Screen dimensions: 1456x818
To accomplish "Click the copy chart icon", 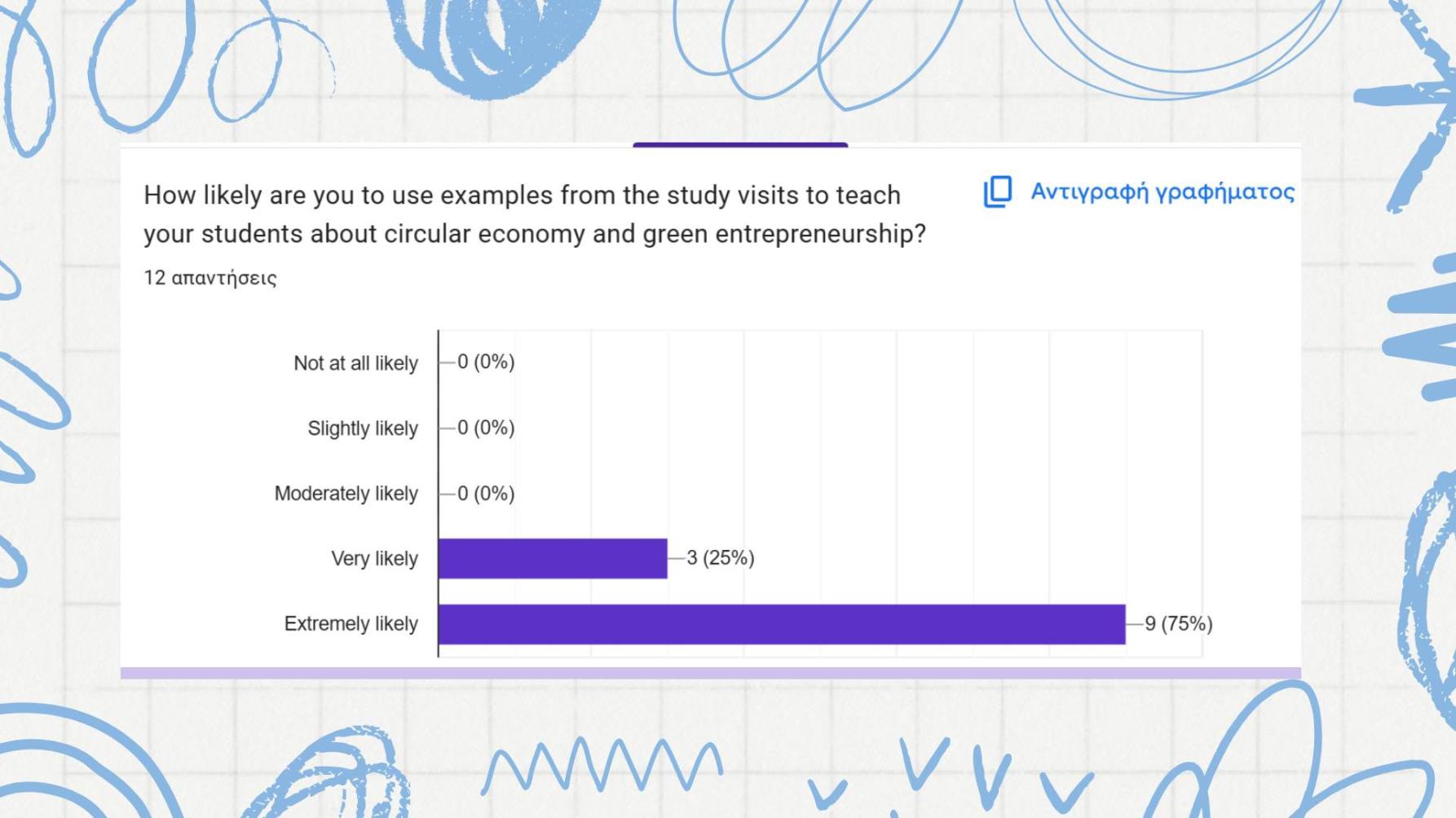I will tap(997, 192).
